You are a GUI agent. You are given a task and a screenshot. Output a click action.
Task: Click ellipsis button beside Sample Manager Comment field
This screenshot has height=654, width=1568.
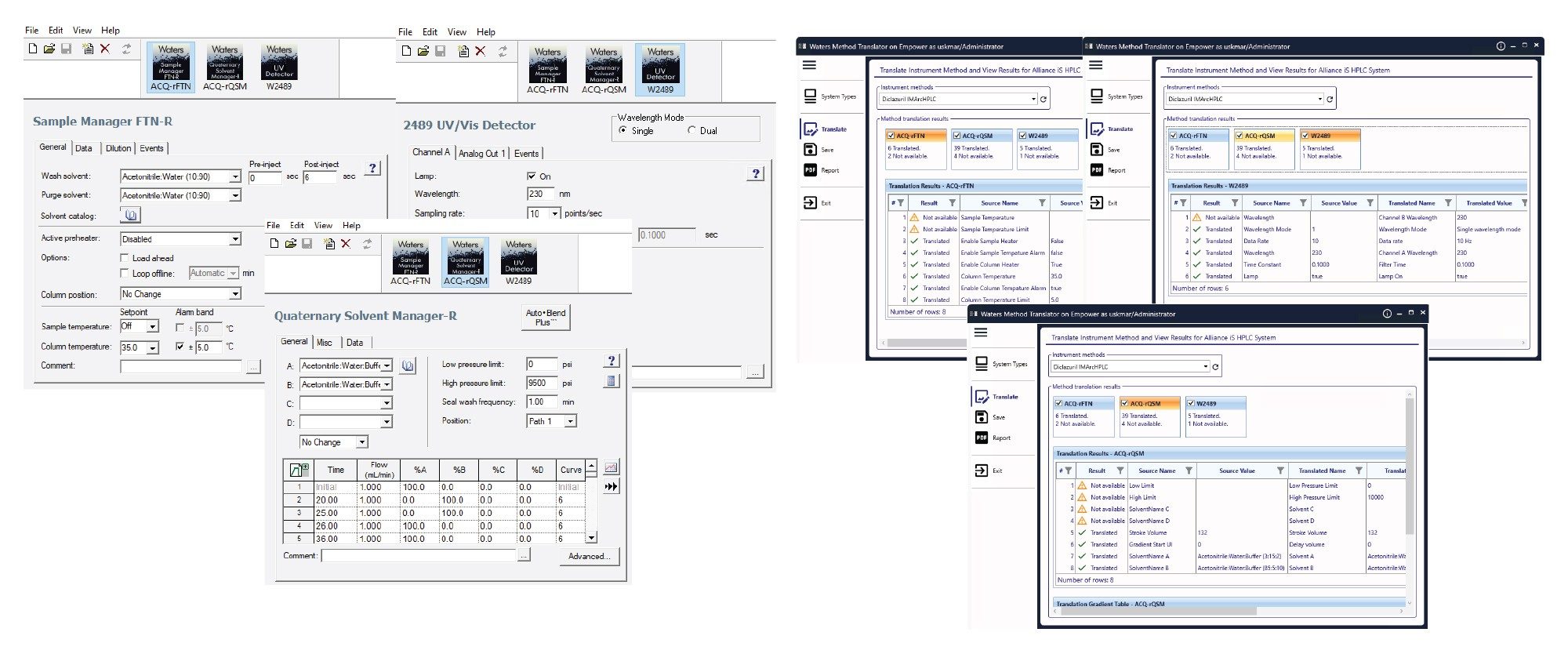click(252, 366)
